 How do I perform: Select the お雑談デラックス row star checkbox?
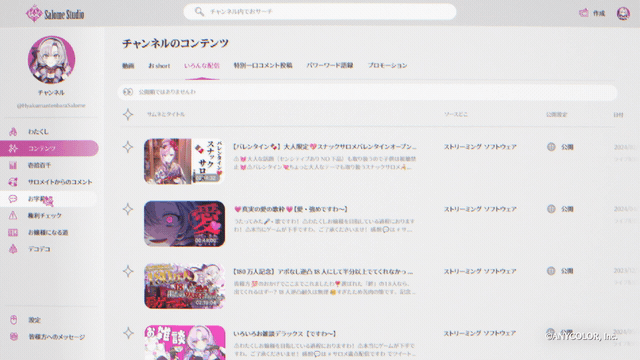tap(128, 333)
